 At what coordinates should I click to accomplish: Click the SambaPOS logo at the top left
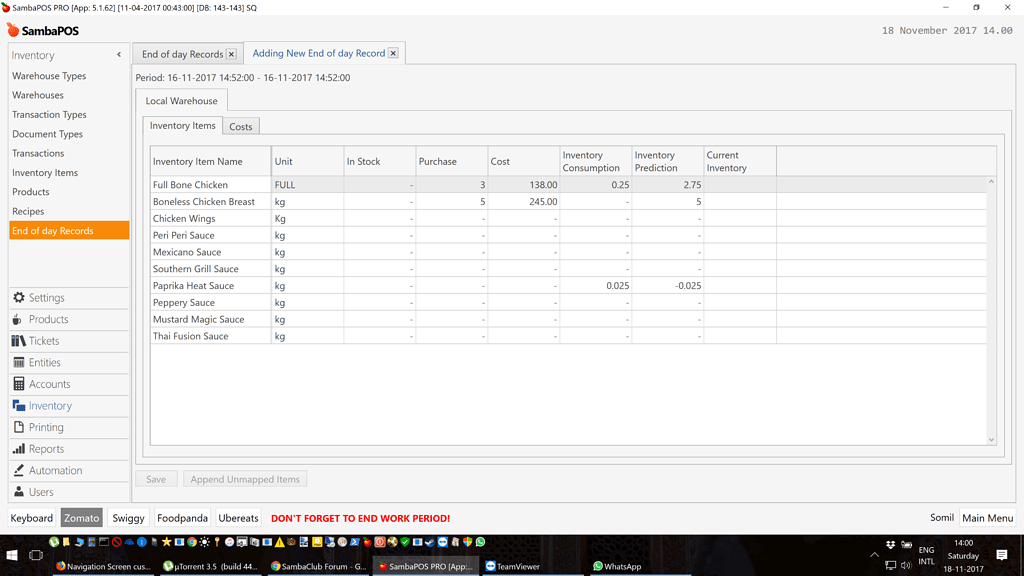point(43,31)
